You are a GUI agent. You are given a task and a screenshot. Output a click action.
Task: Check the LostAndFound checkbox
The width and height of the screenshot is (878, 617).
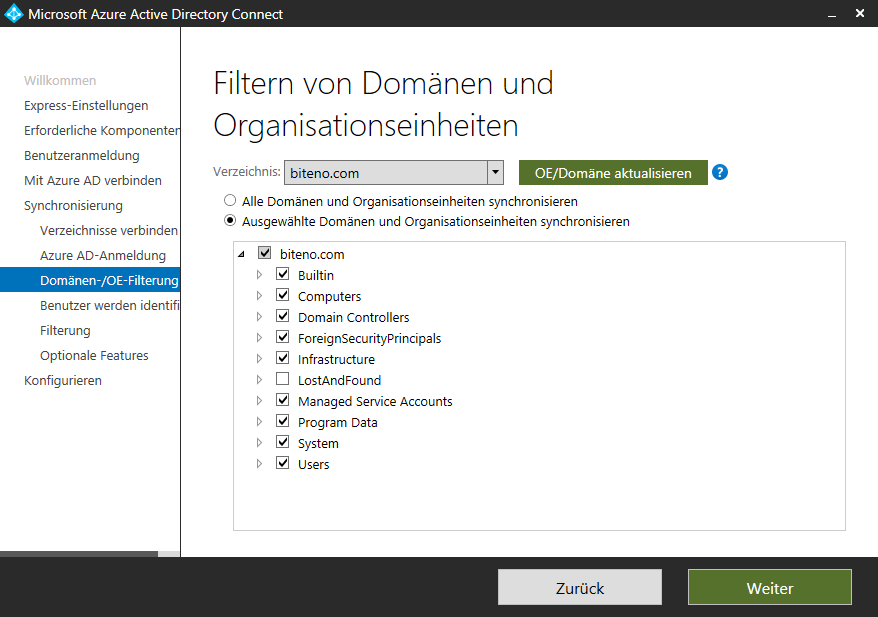(282, 379)
